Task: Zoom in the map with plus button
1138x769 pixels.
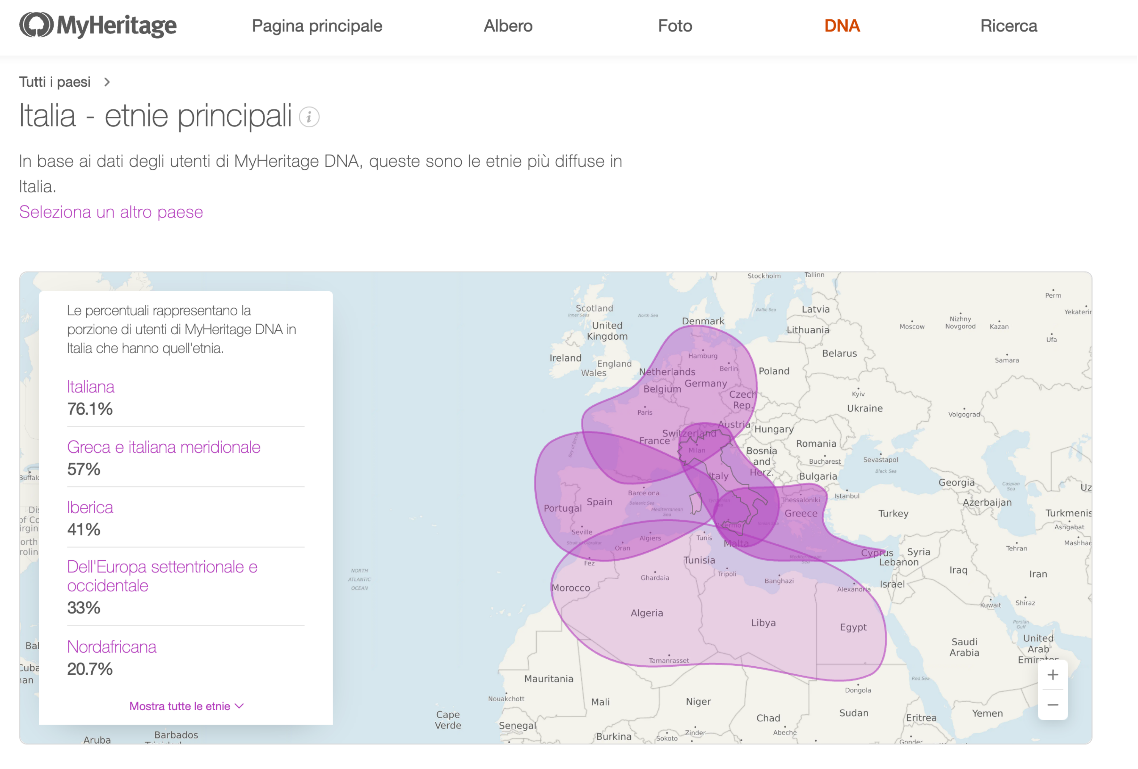Action: (1052, 675)
